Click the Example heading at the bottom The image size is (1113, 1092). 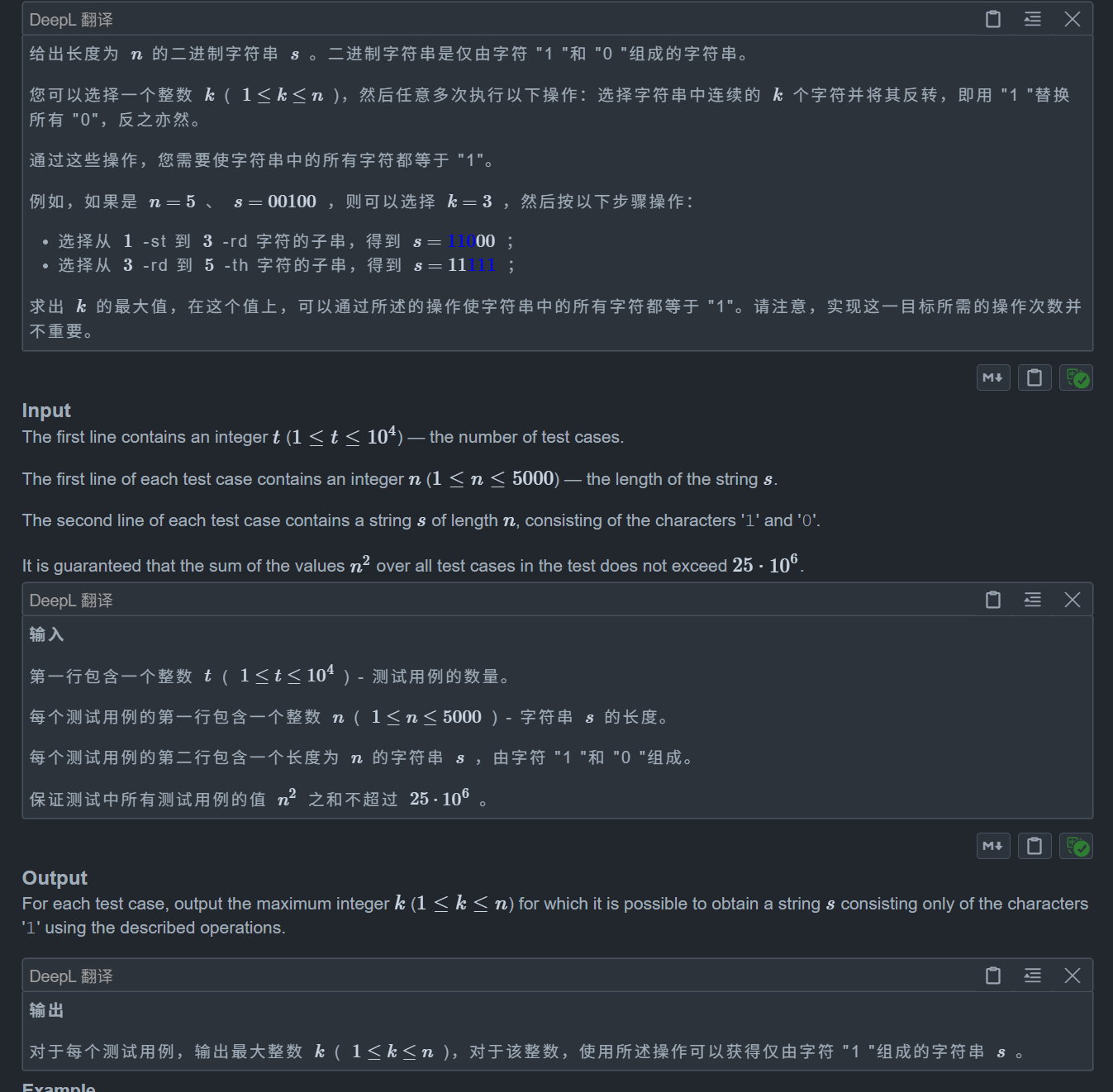(x=59, y=1086)
